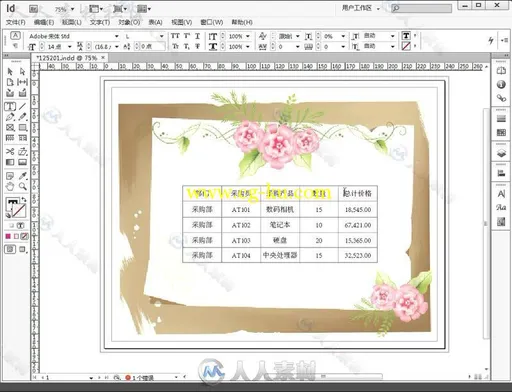
Task: Select the Gradient Swatch tool
Action: click(10, 162)
